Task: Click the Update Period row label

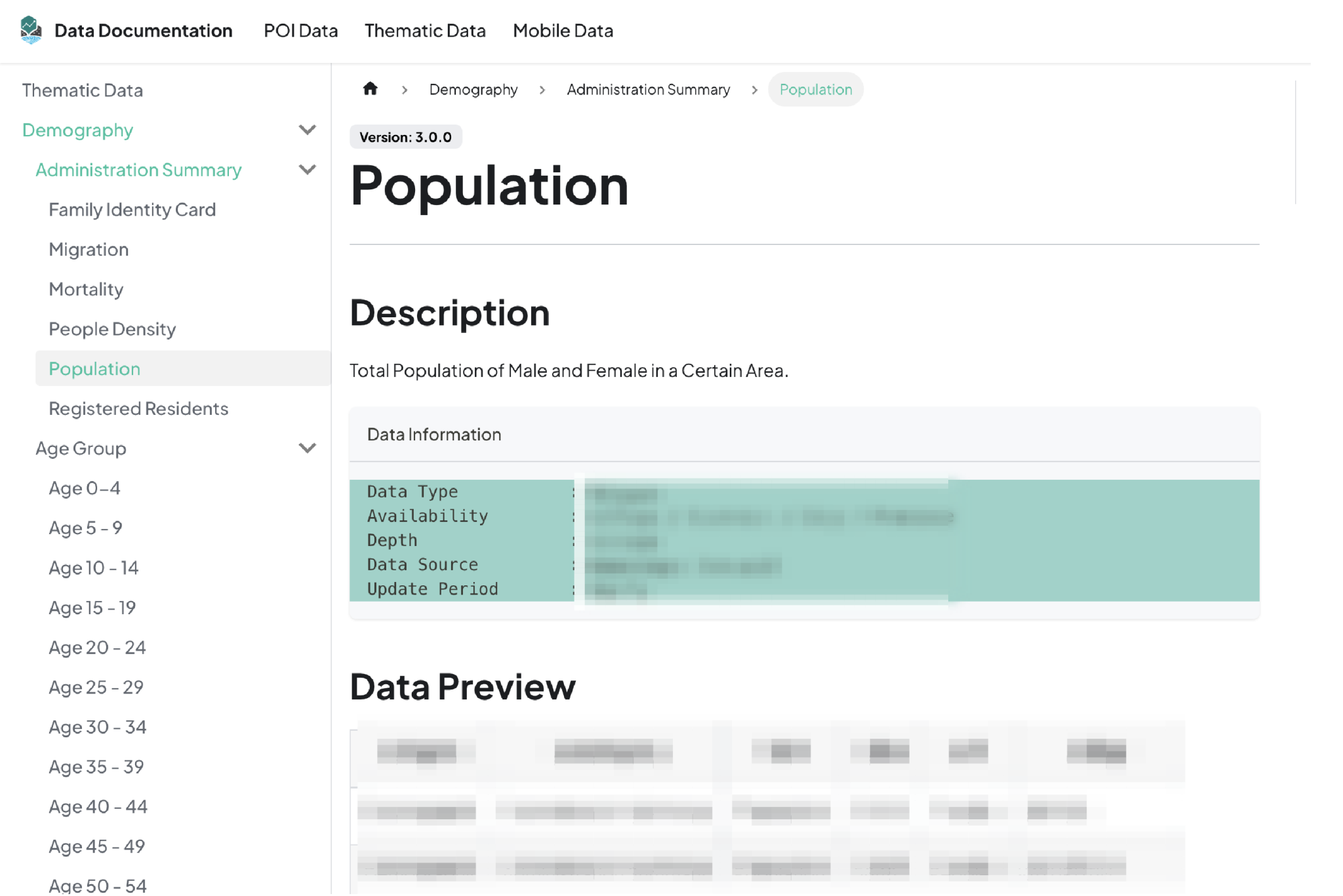Action: coord(432,589)
